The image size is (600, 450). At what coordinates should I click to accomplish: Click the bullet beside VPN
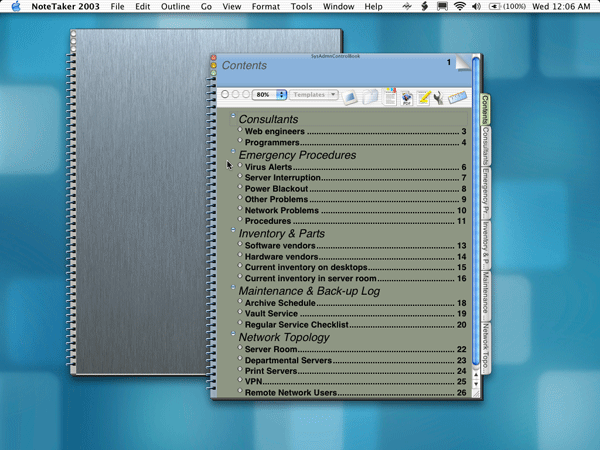point(240,380)
